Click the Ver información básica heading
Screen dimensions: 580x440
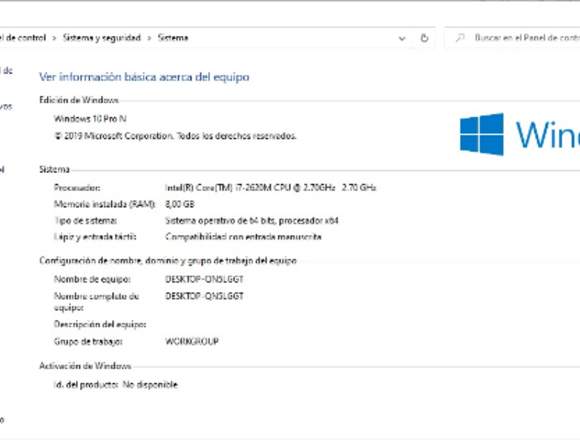(x=144, y=77)
